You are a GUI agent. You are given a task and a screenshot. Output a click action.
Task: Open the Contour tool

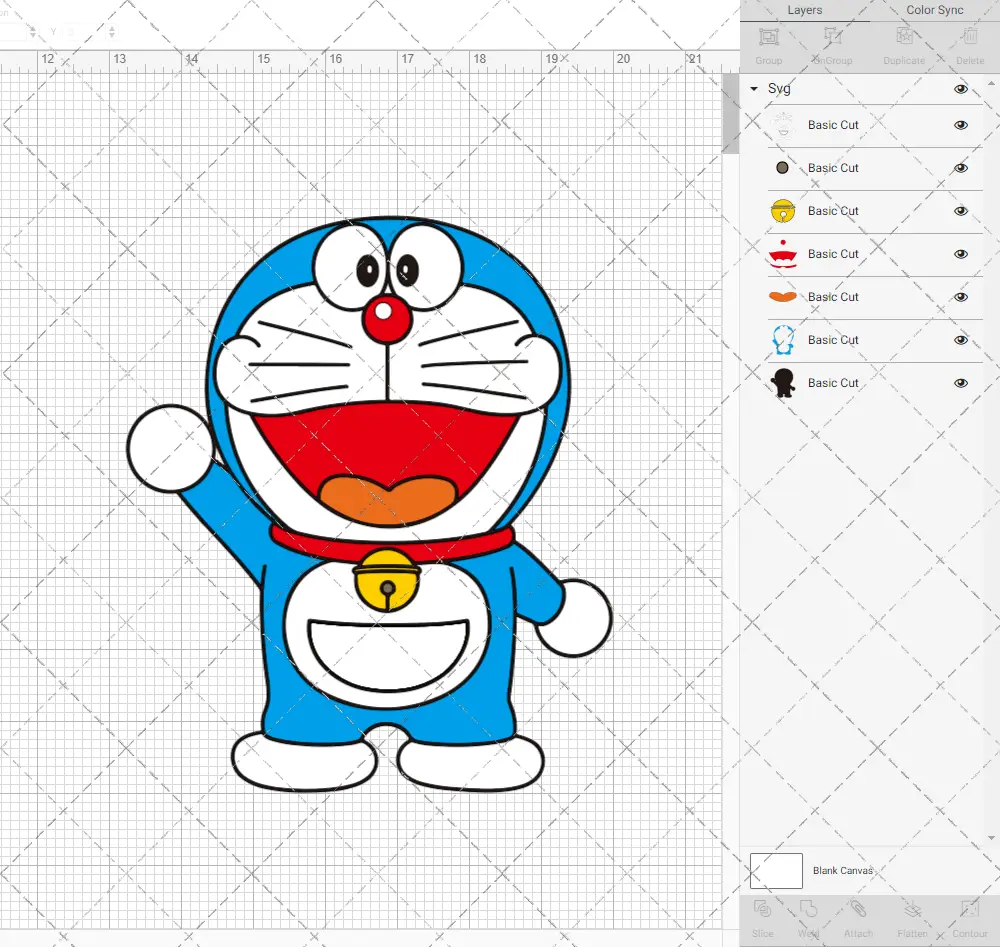(x=970, y=909)
